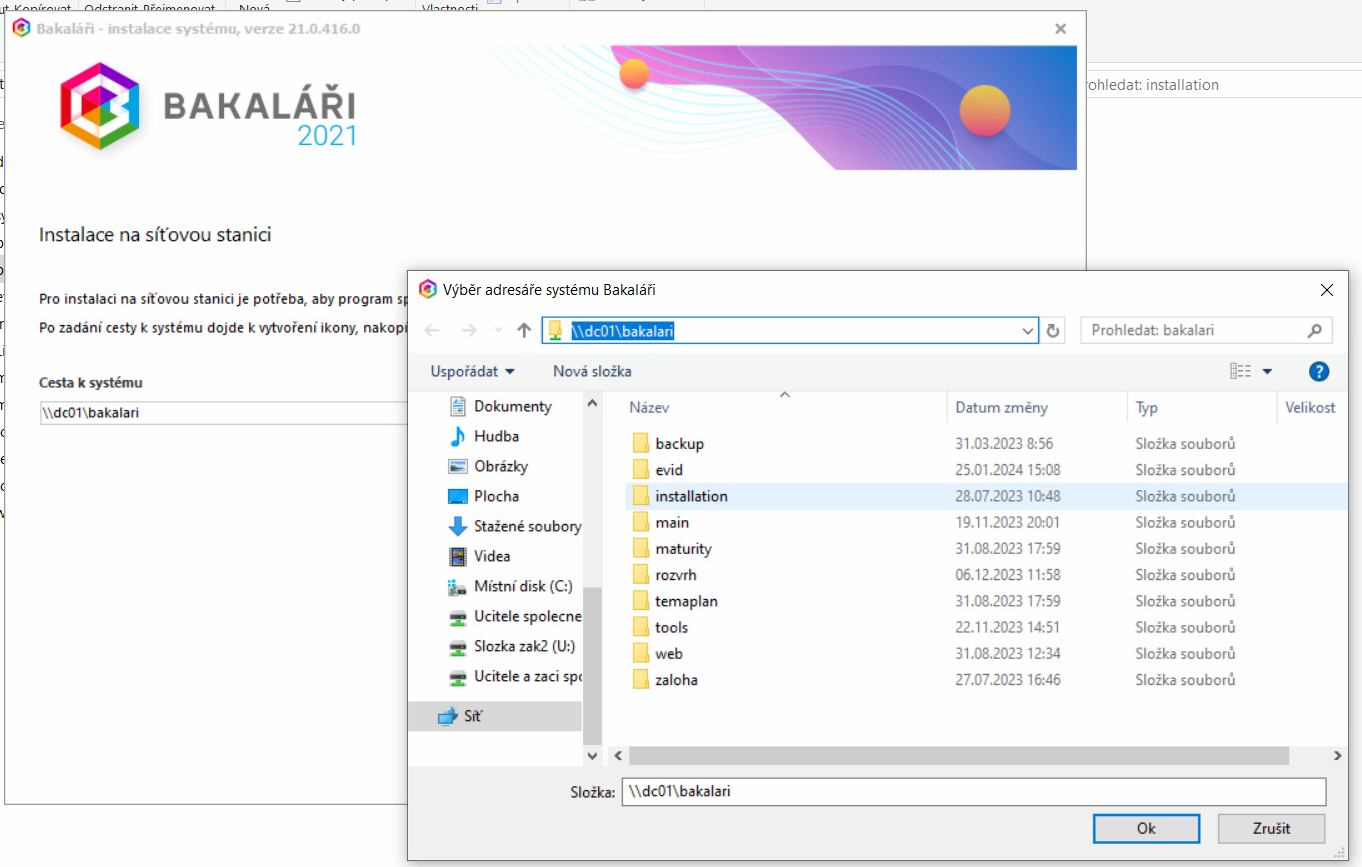The height and width of the screenshot is (867, 1362).
Task: Select Stažené soubory in navigation pane
Action: click(526, 526)
